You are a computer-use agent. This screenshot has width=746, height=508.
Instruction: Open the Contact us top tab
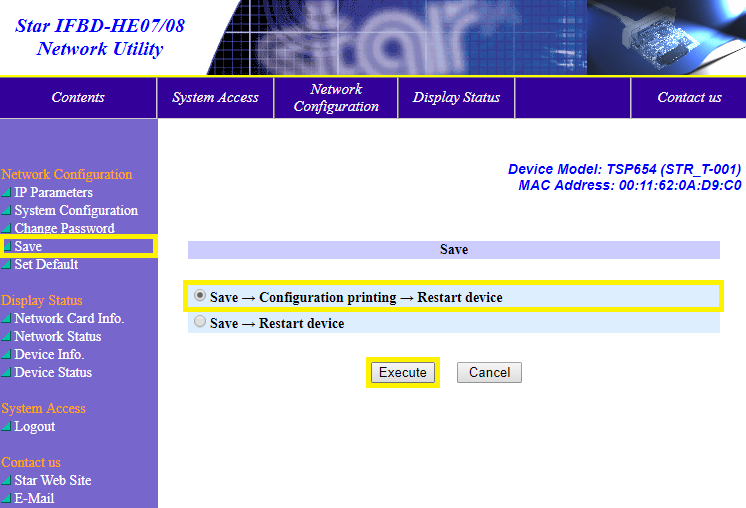click(x=689, y=98)
